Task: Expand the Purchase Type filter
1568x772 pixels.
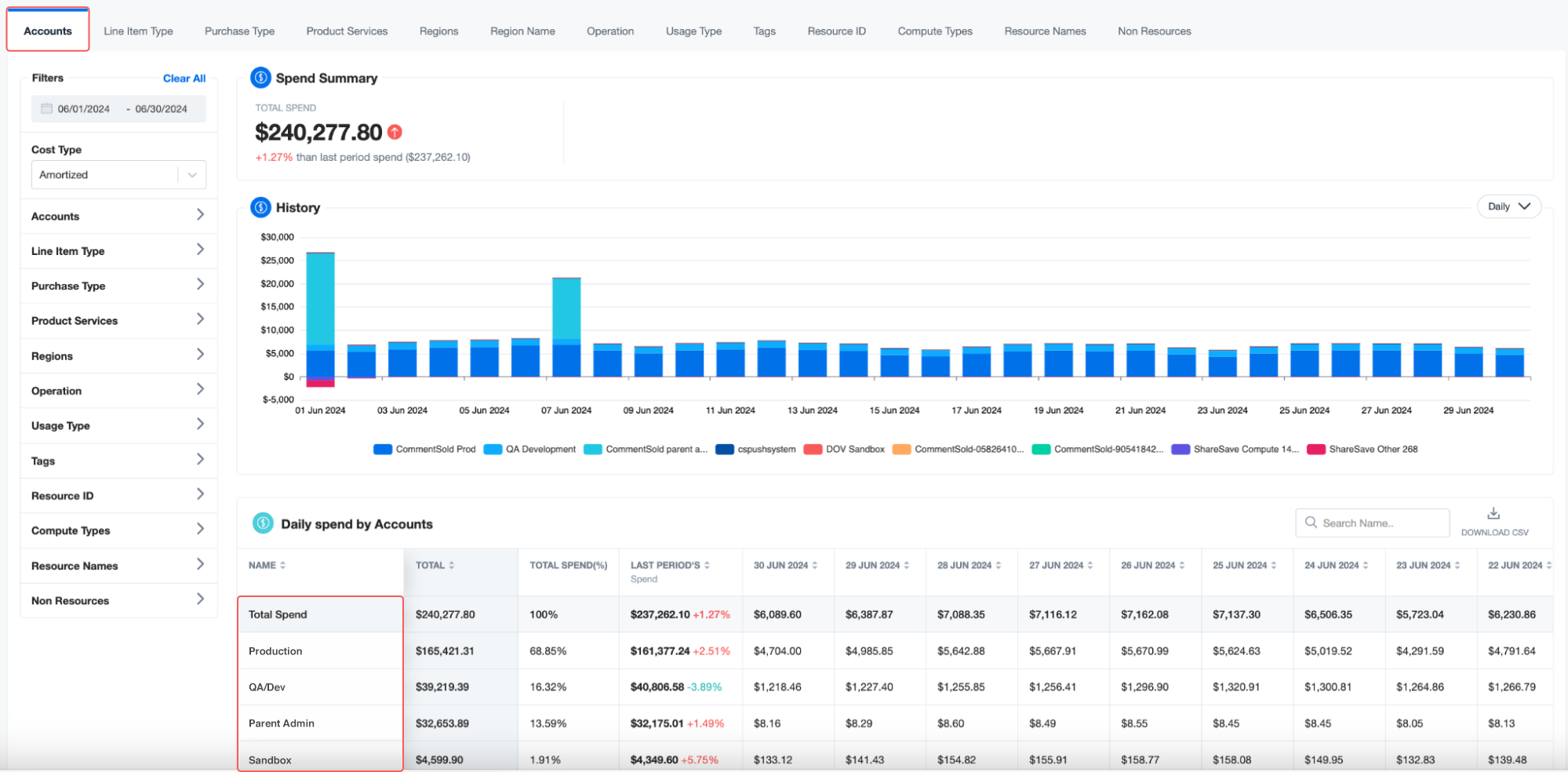Action: click(118, 286)
